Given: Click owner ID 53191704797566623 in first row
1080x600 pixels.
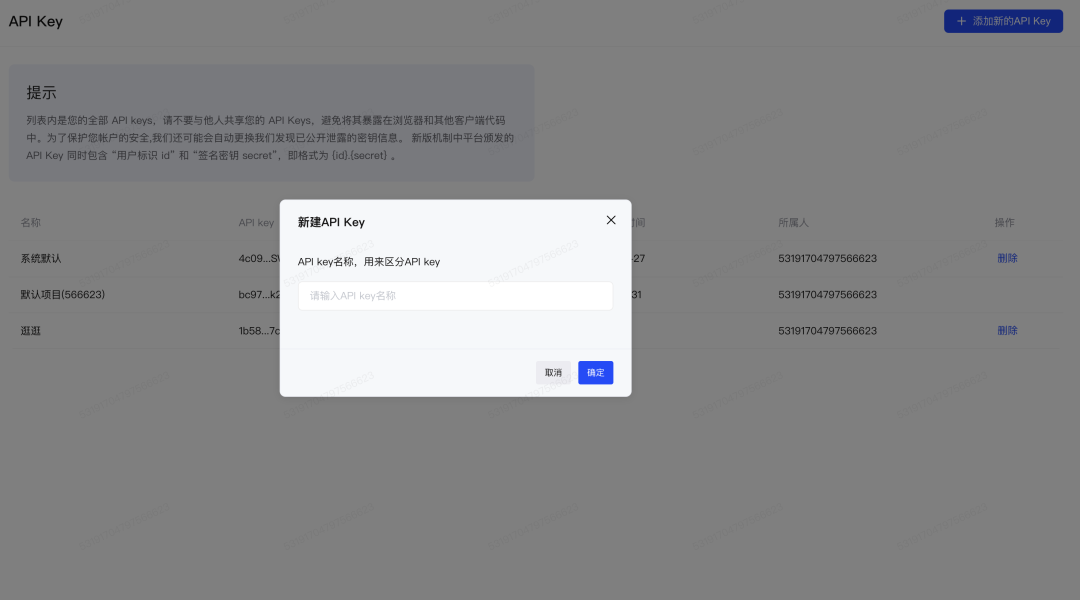Looking at the screenshot, I should 825,258.
